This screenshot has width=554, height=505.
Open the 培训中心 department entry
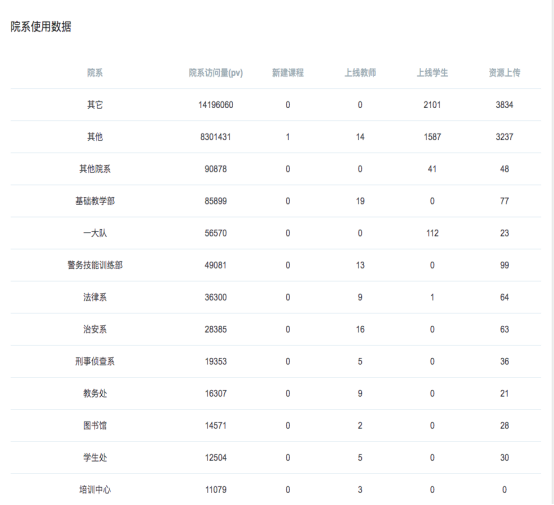click(x=95, y=490)
